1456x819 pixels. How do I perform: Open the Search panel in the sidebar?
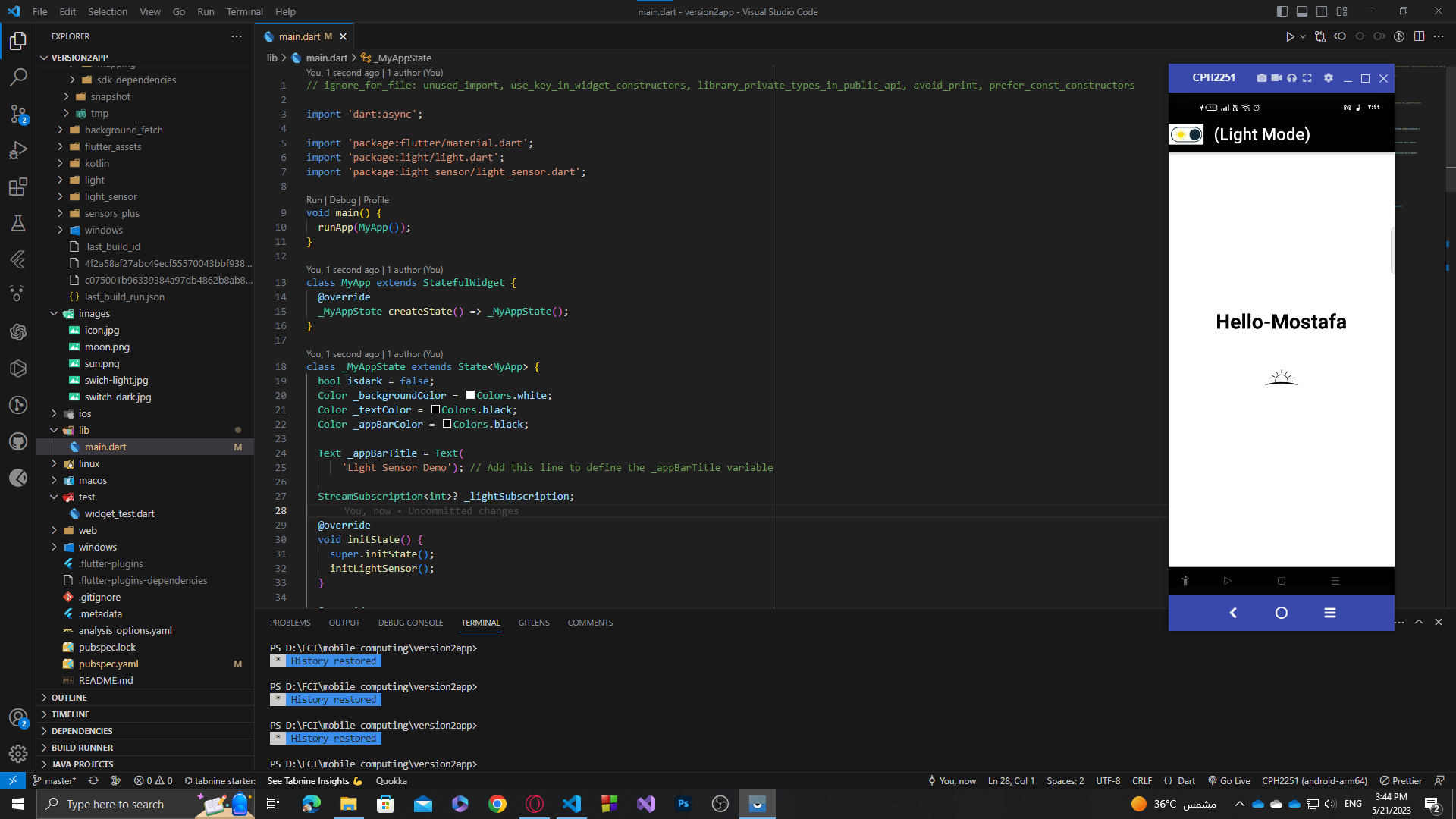(x=18, y=77)
